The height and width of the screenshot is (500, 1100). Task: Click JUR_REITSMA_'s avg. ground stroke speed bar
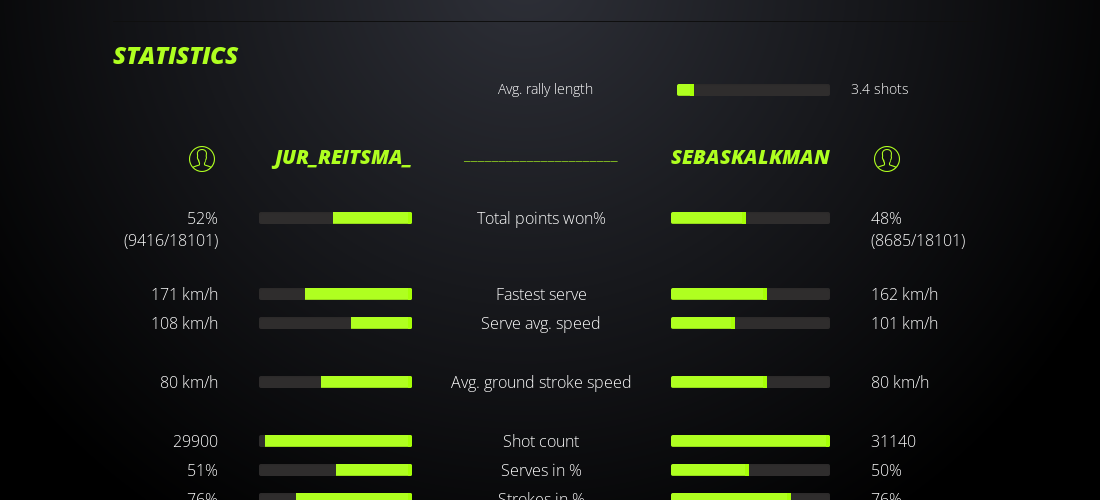tap(335, 382)
